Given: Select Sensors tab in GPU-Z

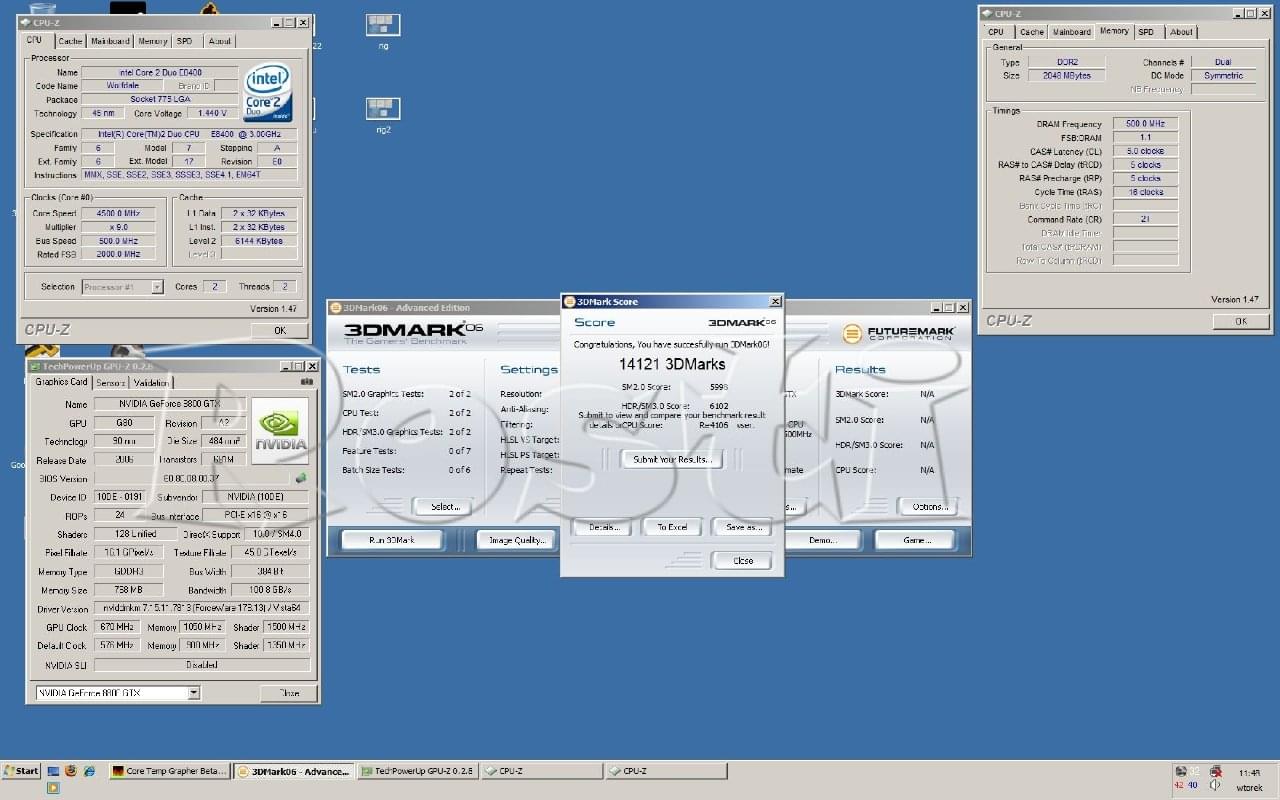Looking at the screenshot, I should click(x=110, y=382).
